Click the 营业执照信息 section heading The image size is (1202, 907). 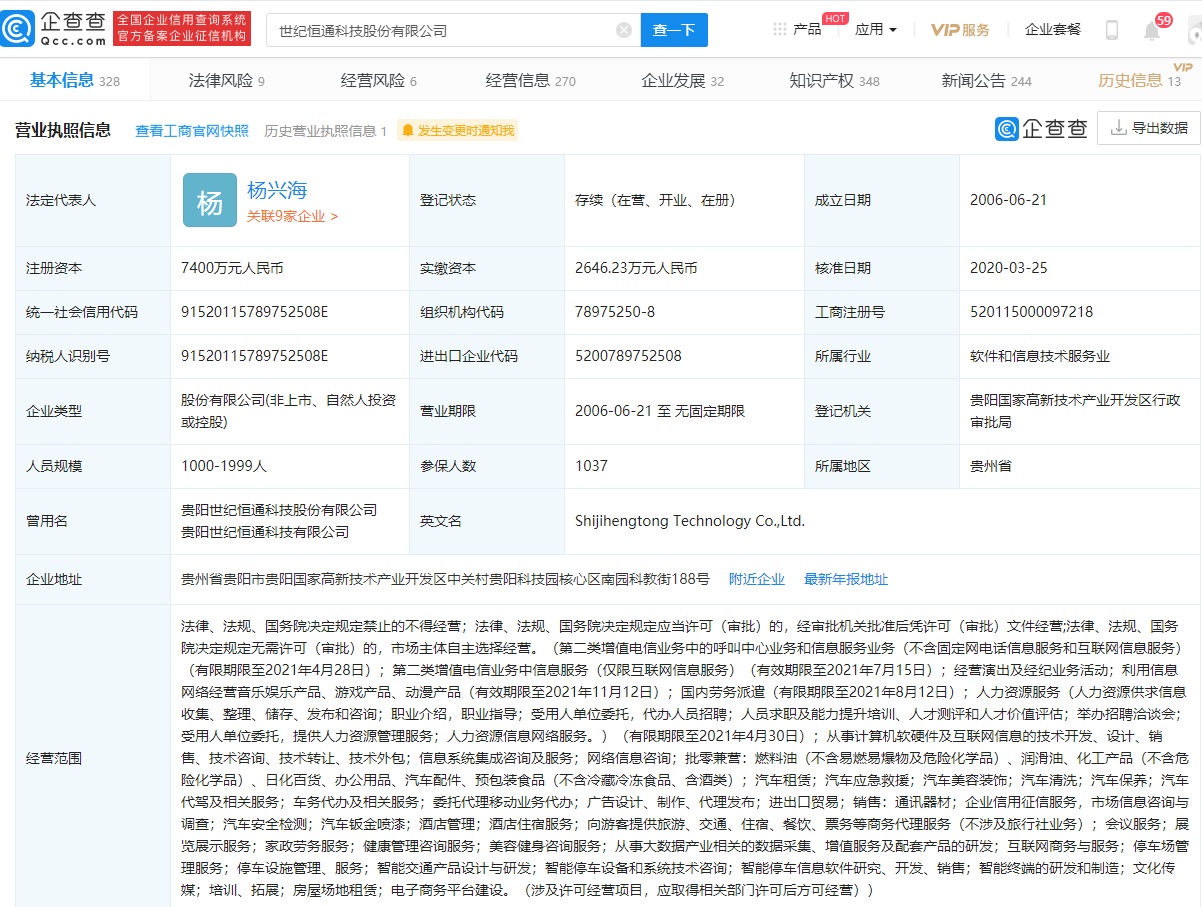click(63, 130)
